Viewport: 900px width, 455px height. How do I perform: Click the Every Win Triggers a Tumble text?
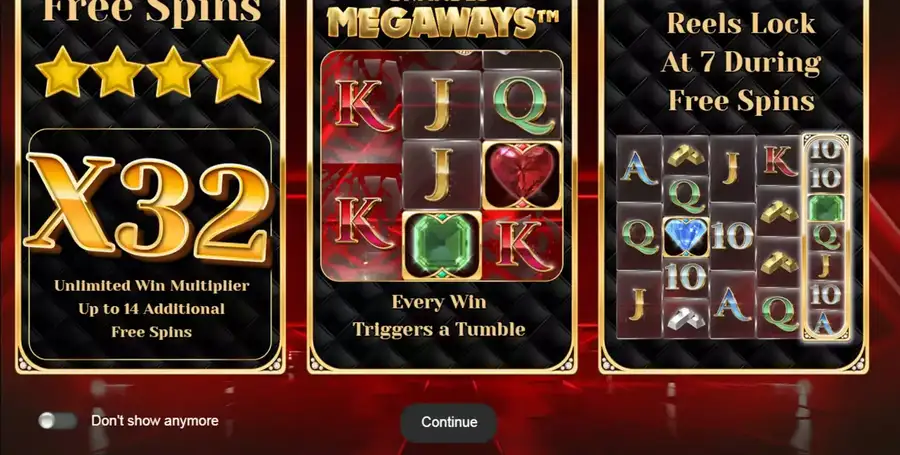(439, 316)
